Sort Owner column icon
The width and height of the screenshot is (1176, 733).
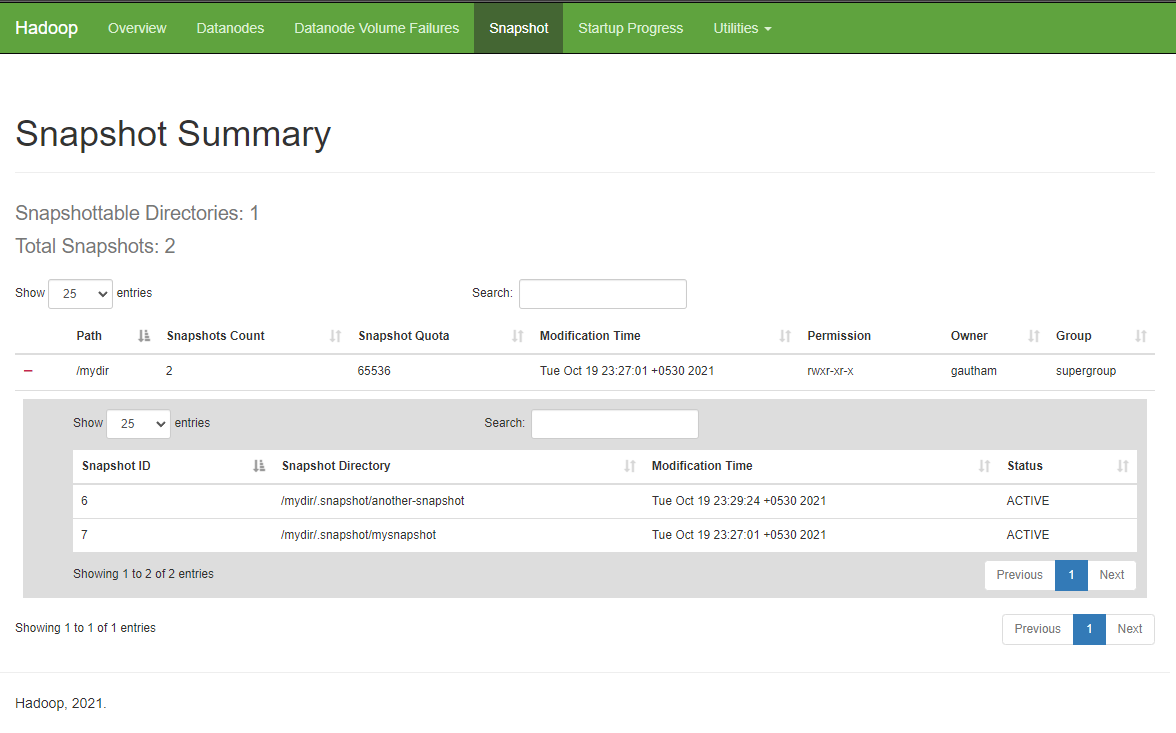pyautogui.click(x=1034, y=336)
